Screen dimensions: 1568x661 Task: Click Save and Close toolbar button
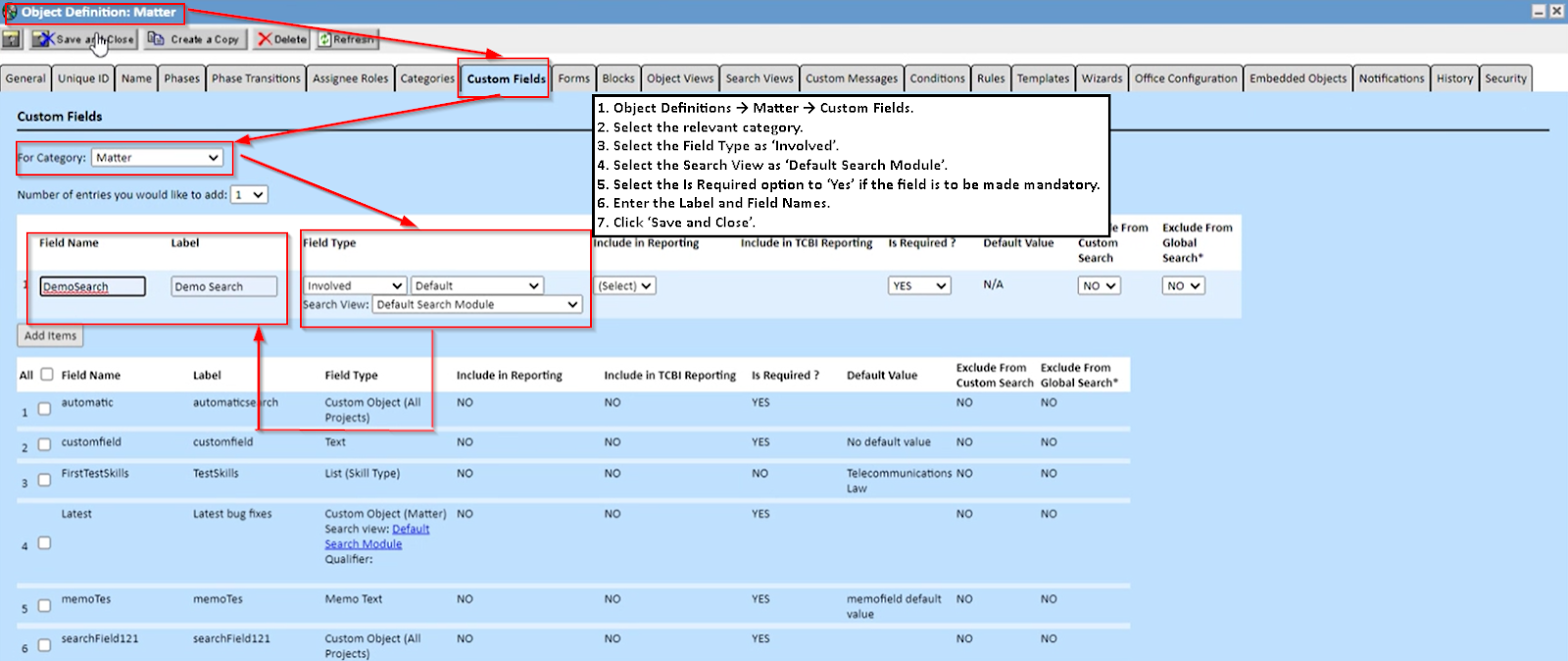click(83, 39)
